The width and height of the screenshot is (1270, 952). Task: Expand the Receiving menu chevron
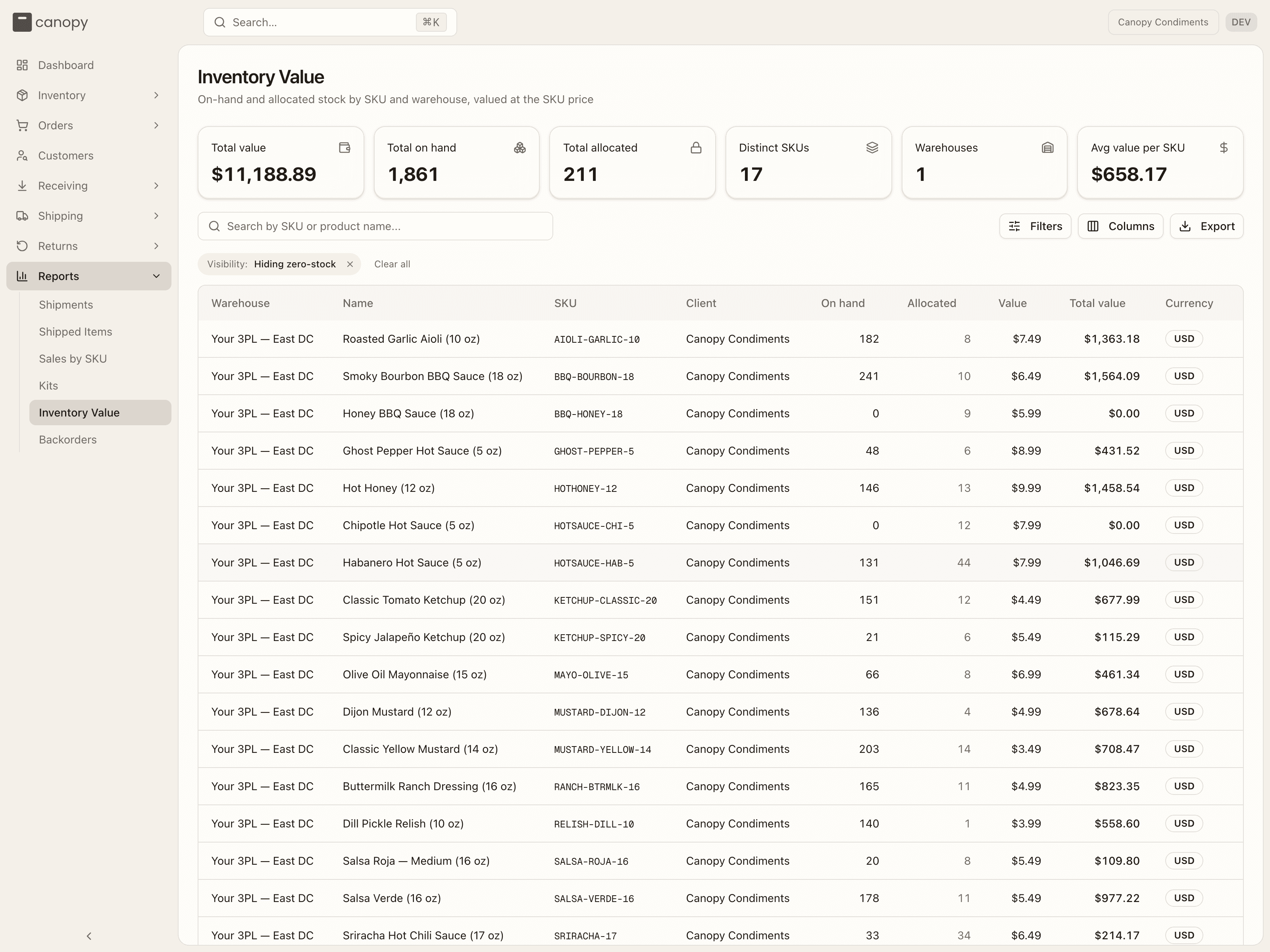click(x=156, y=185)
